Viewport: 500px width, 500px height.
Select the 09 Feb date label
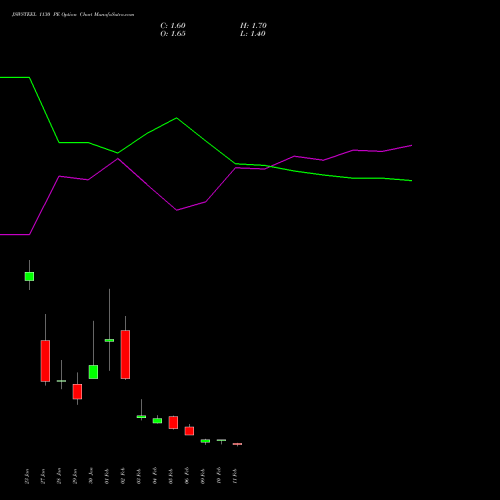coord(203,476)
